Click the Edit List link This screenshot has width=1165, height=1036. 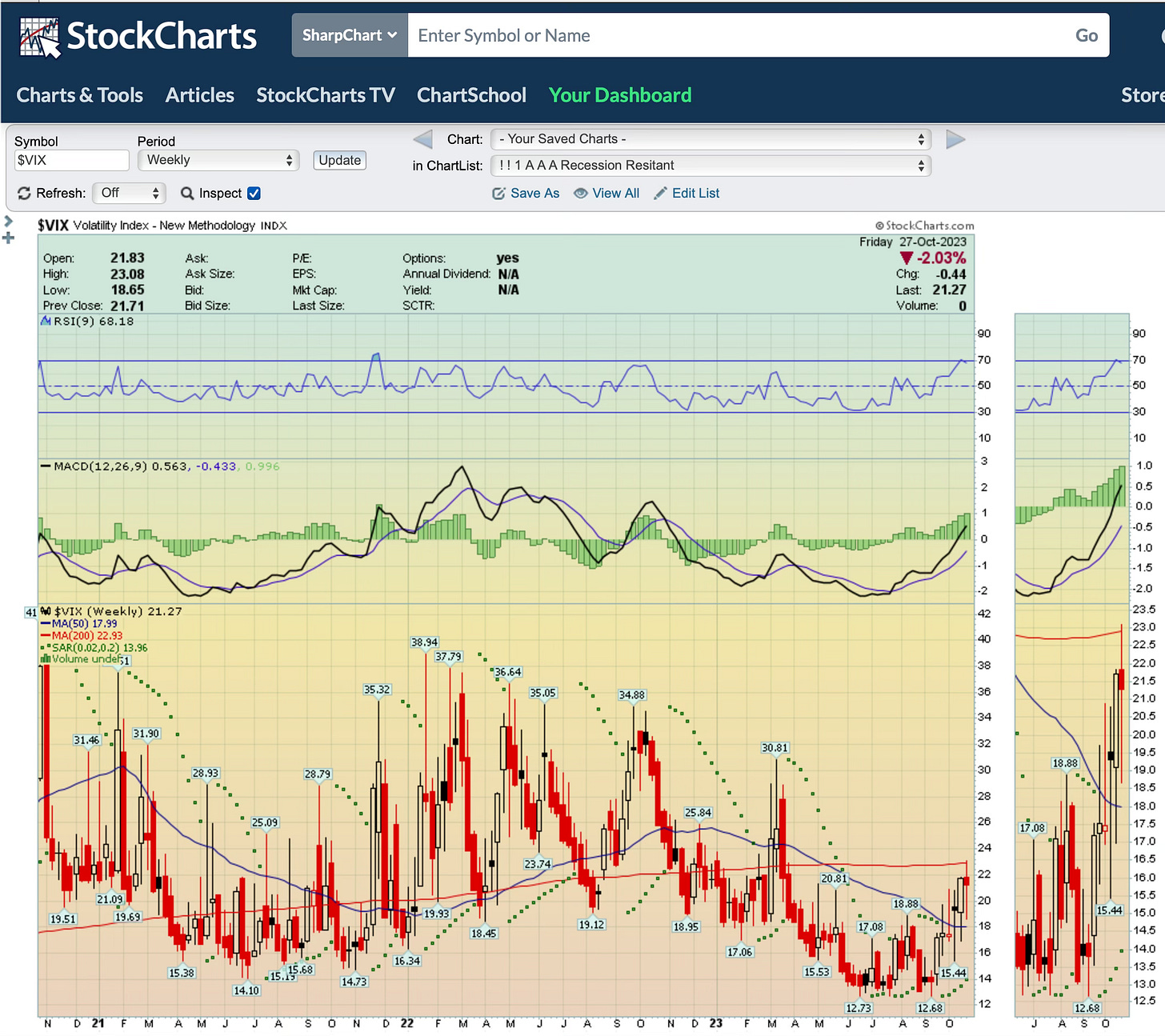[695, 194]
